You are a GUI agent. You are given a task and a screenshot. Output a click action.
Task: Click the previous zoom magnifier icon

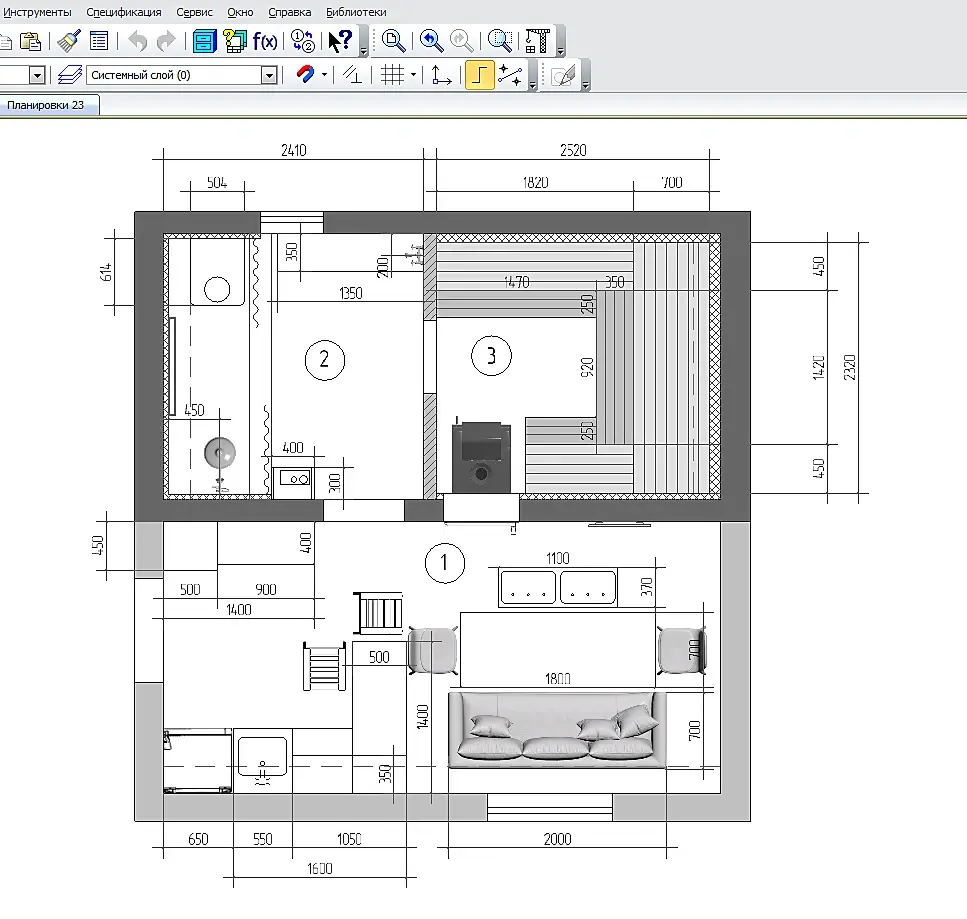pos(431,41)
